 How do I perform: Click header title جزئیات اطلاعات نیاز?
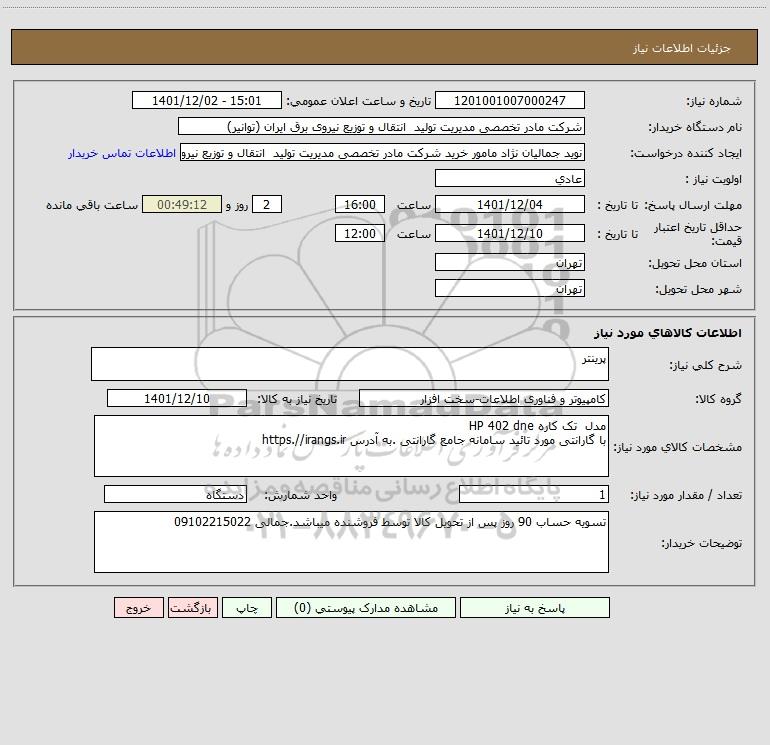click(682, 48)
